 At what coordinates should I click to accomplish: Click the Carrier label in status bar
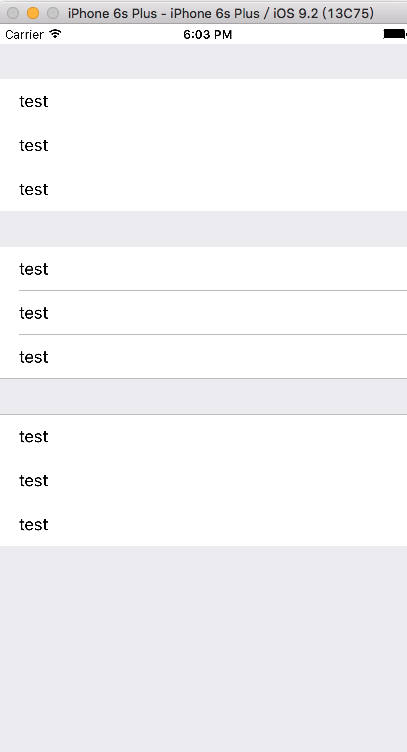[x=24, y=35]
